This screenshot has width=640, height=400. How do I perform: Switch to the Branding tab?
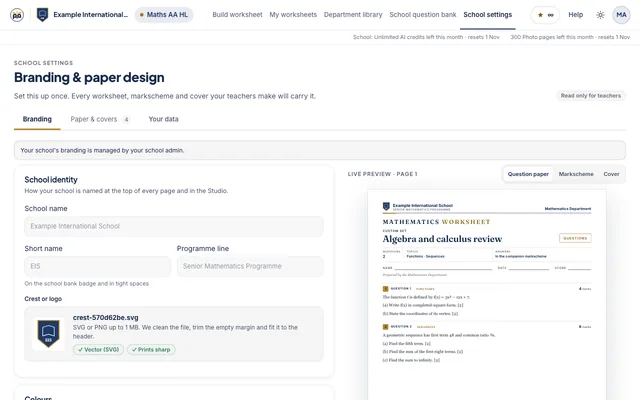click(x=37, y=119)
